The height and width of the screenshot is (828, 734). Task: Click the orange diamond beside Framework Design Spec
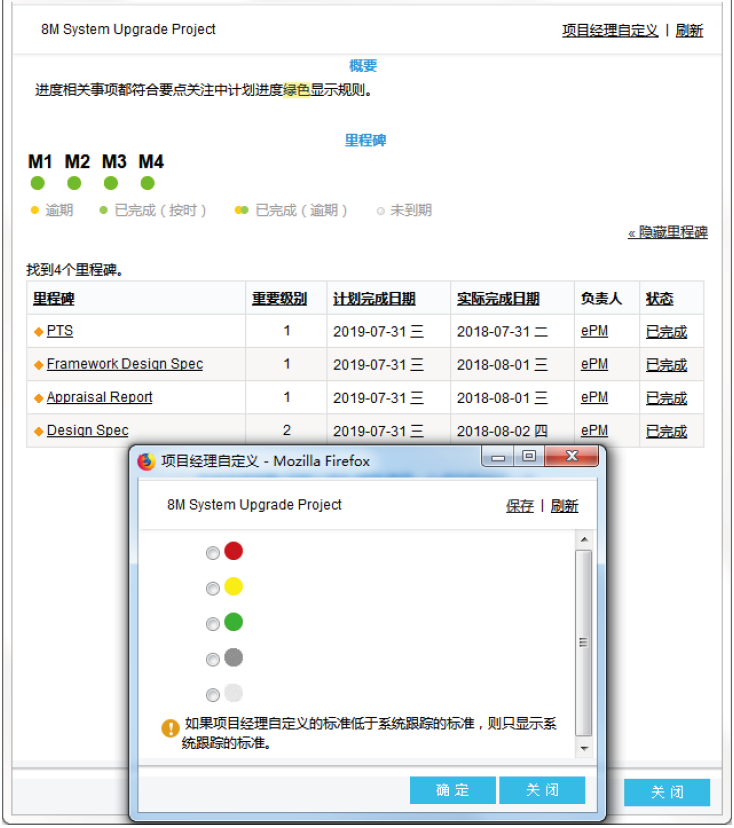tap(39, 365)
